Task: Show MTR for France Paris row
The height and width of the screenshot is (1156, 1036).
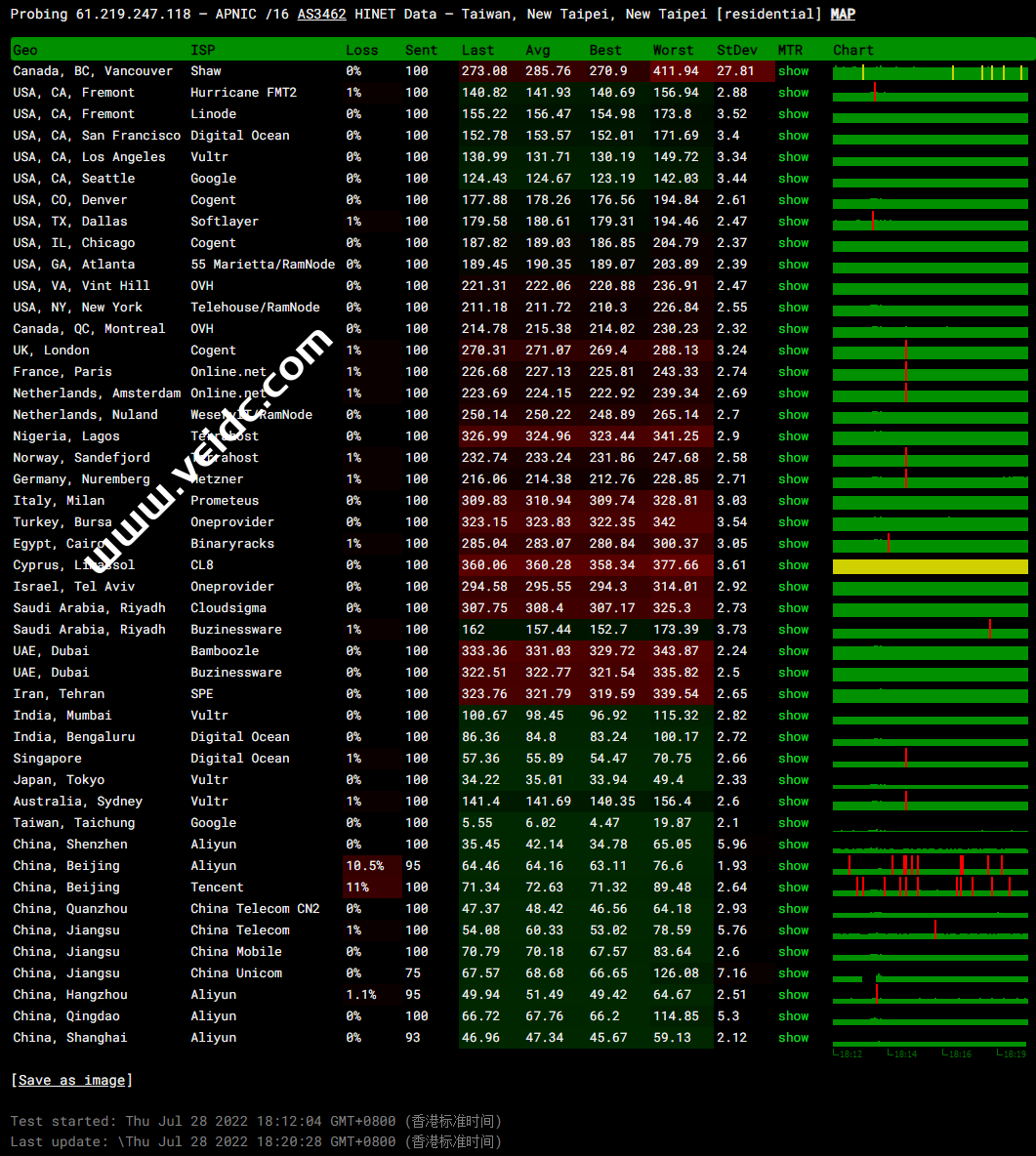Action: (794, 372)
